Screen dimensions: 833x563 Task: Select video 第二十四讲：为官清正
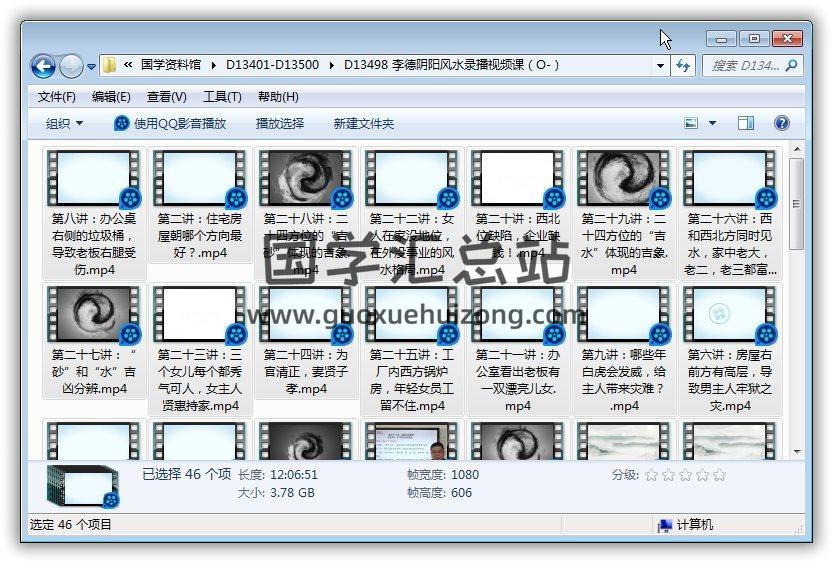coord(305,341)
